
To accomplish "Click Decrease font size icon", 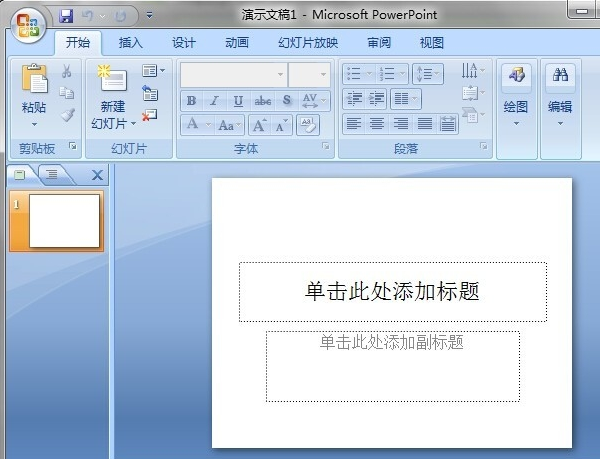I will 282,125.
